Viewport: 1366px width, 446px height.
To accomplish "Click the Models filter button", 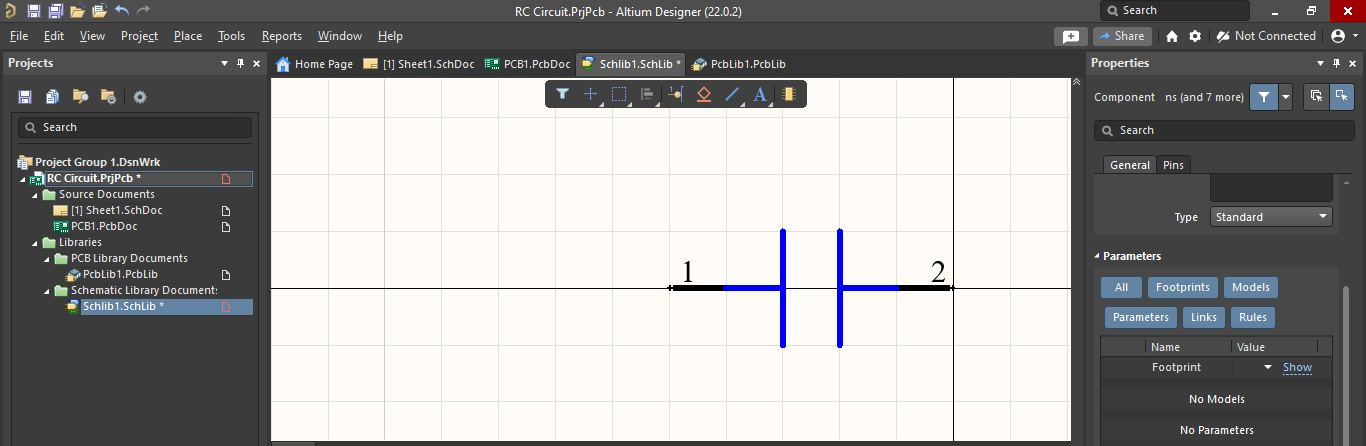I will point(1250,287).
